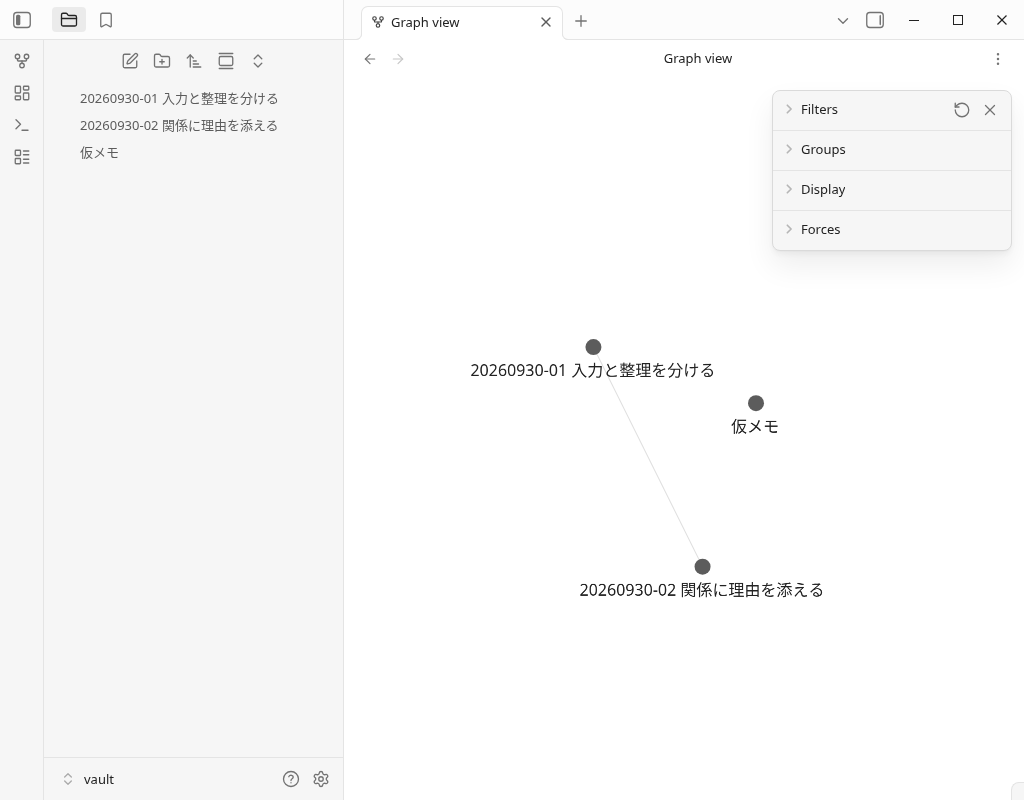Open the Files explorer tab icon
The height and width of the screenshot is (800, 1024).
pos(69,20)
